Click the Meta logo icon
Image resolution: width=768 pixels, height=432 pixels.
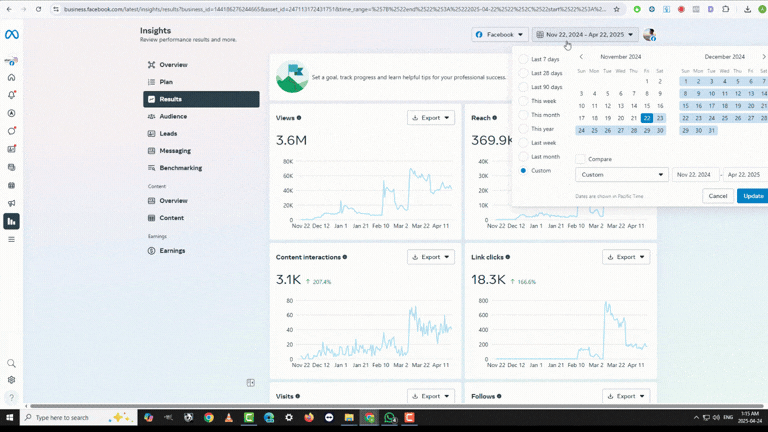tap(12, 34)
